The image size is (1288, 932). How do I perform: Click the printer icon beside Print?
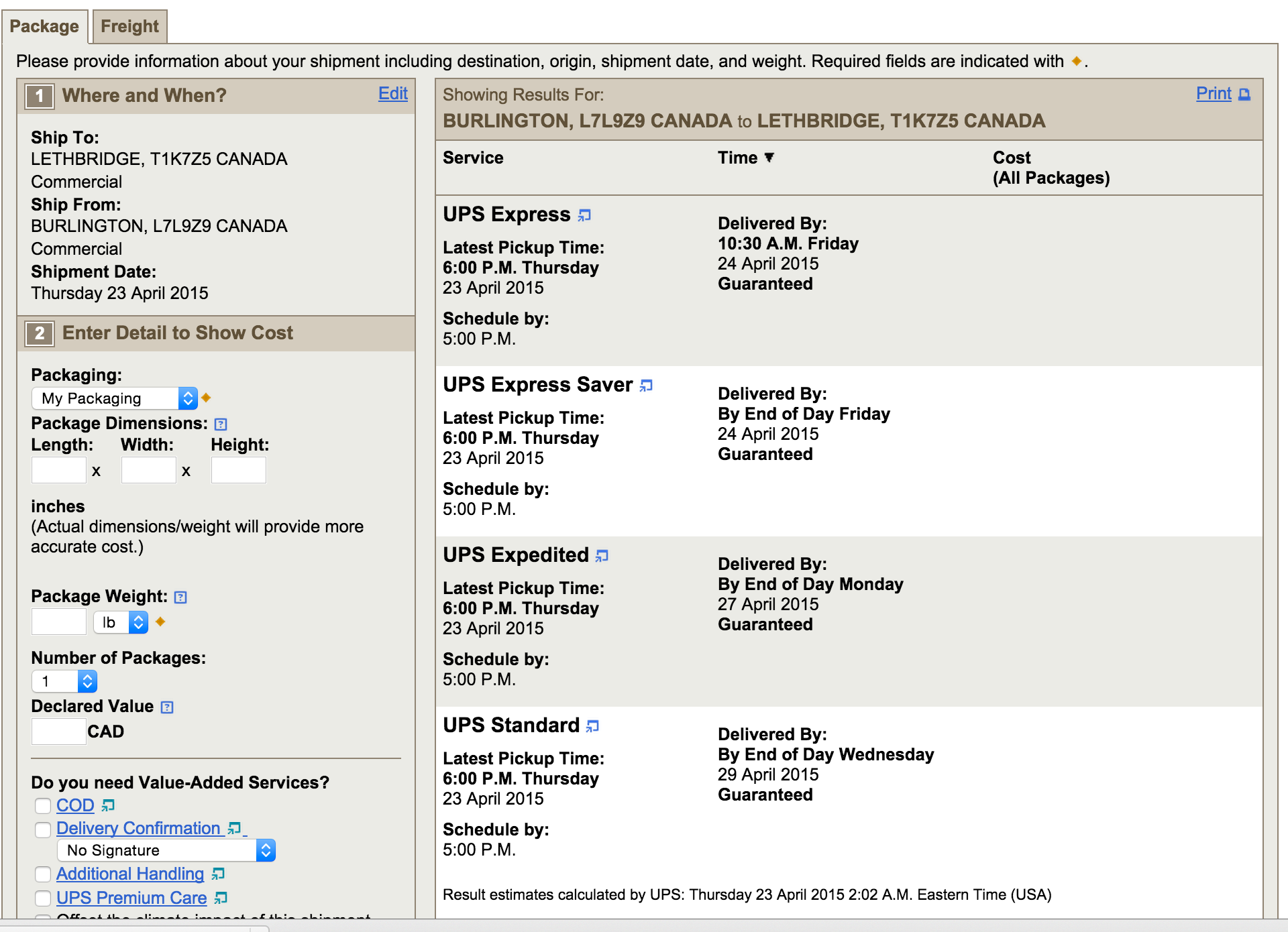(1244, 95)
